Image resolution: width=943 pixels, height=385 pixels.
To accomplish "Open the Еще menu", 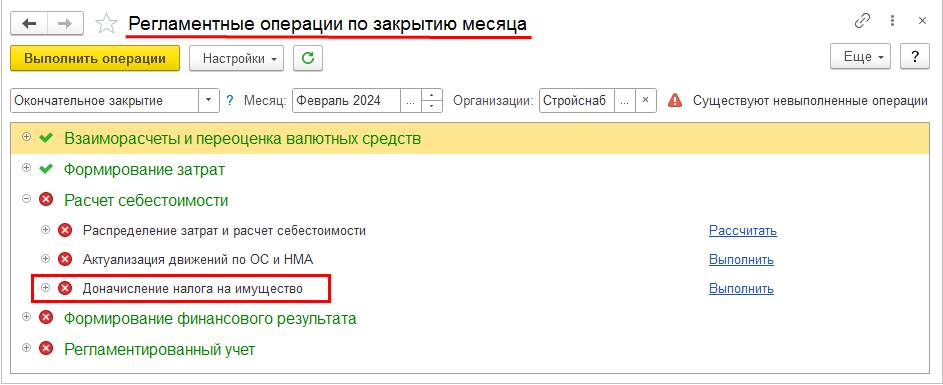I will tap(860, 58).
